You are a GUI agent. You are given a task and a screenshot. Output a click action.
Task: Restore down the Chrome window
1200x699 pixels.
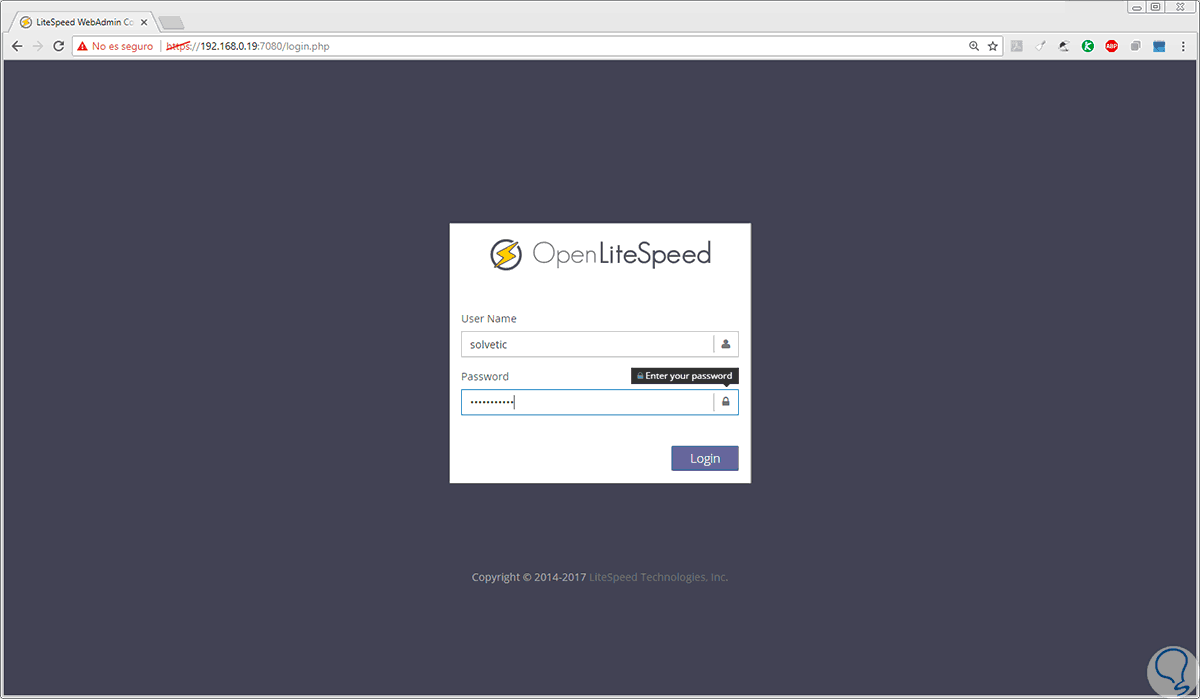coord(1155,7)
